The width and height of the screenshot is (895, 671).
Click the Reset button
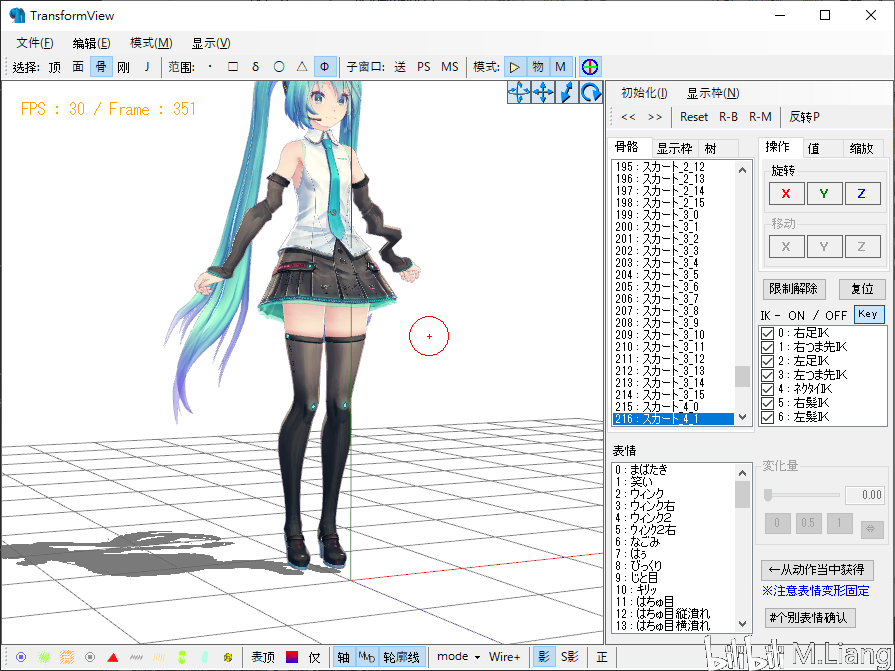tap(694, 117)
